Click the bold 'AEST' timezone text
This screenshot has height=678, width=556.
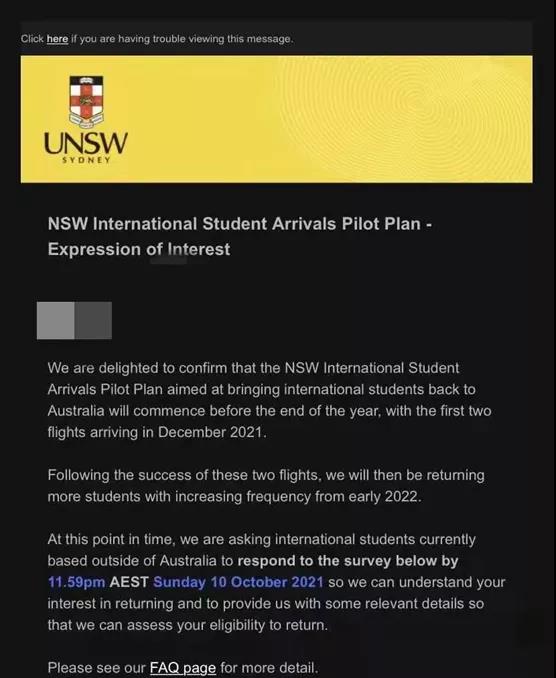pos(129,582)
